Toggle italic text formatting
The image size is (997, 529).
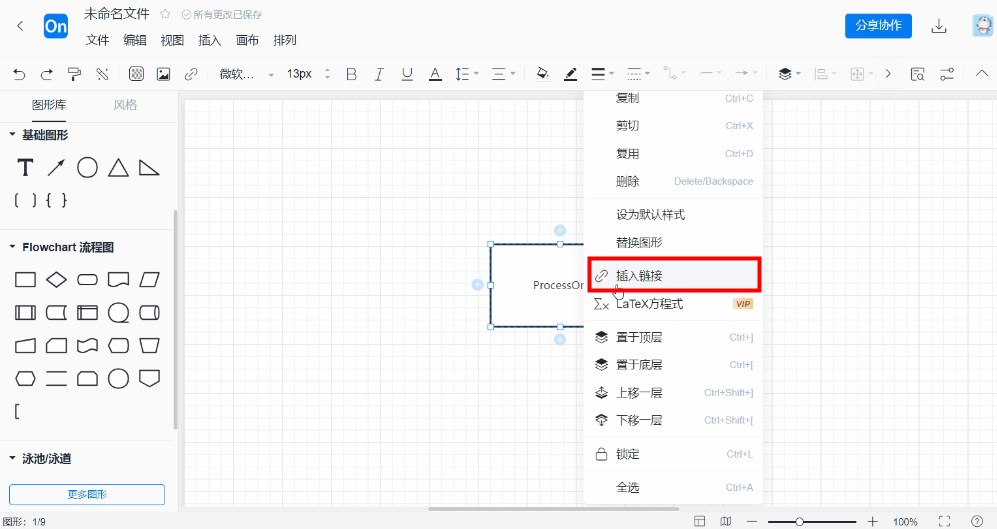coord(379,74)
